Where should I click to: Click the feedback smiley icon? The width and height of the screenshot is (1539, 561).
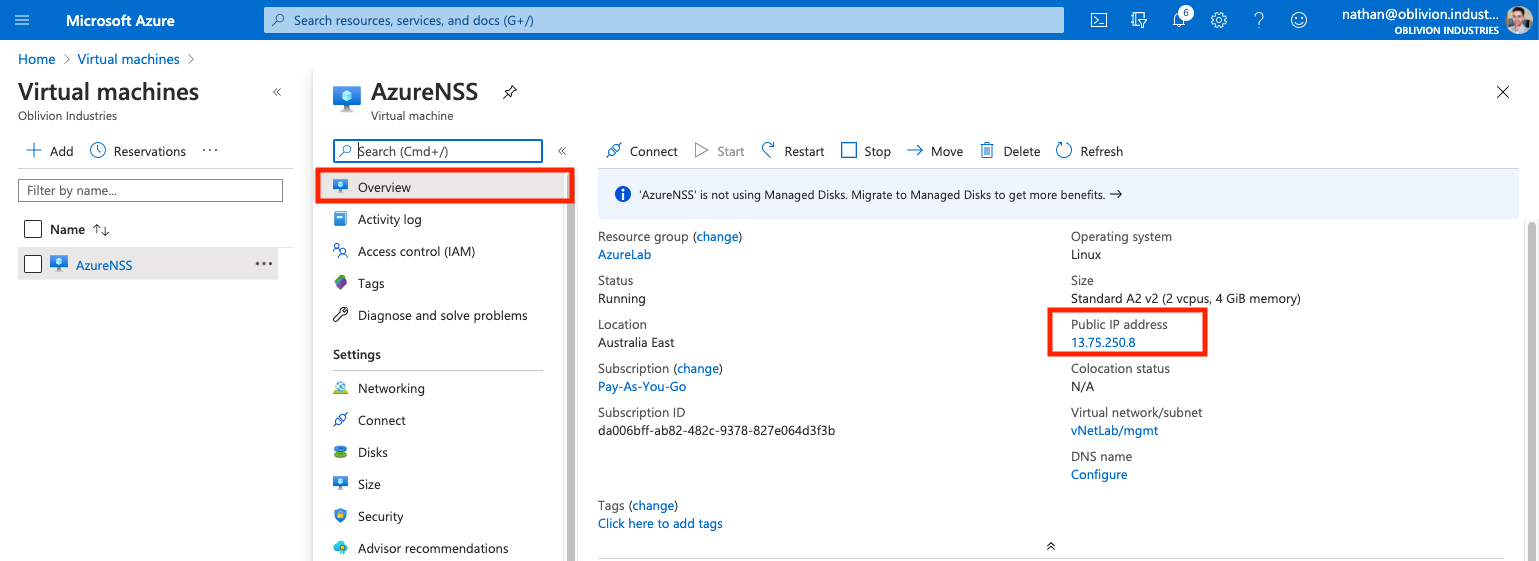tap(1299, 20)
